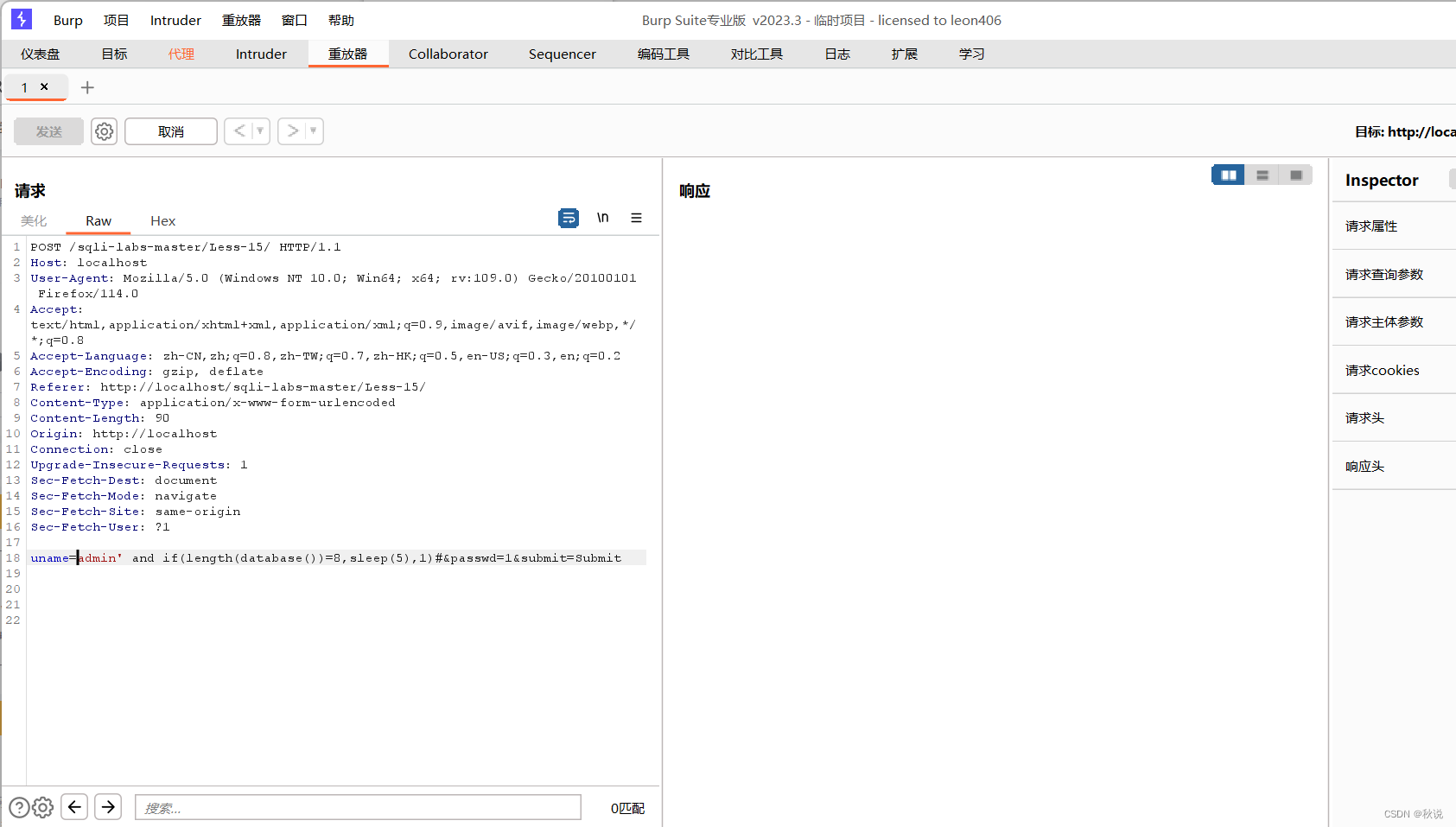The image size is (1456, 827).
Task: Open the 帮助 menu
Action: point(341,20)
